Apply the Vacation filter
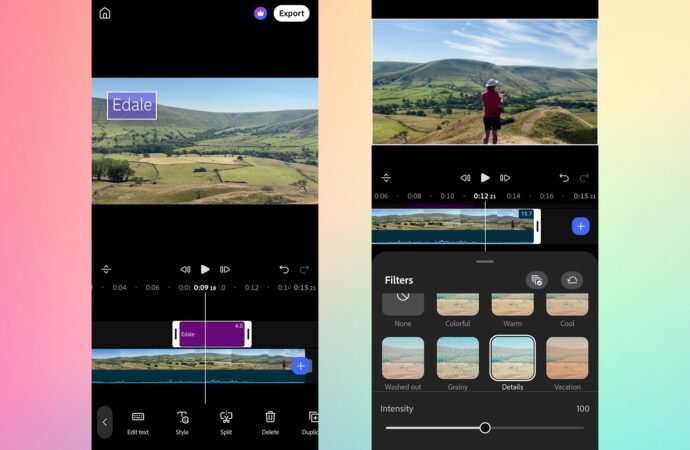The image size is (690, 450). tap(567, 363)
